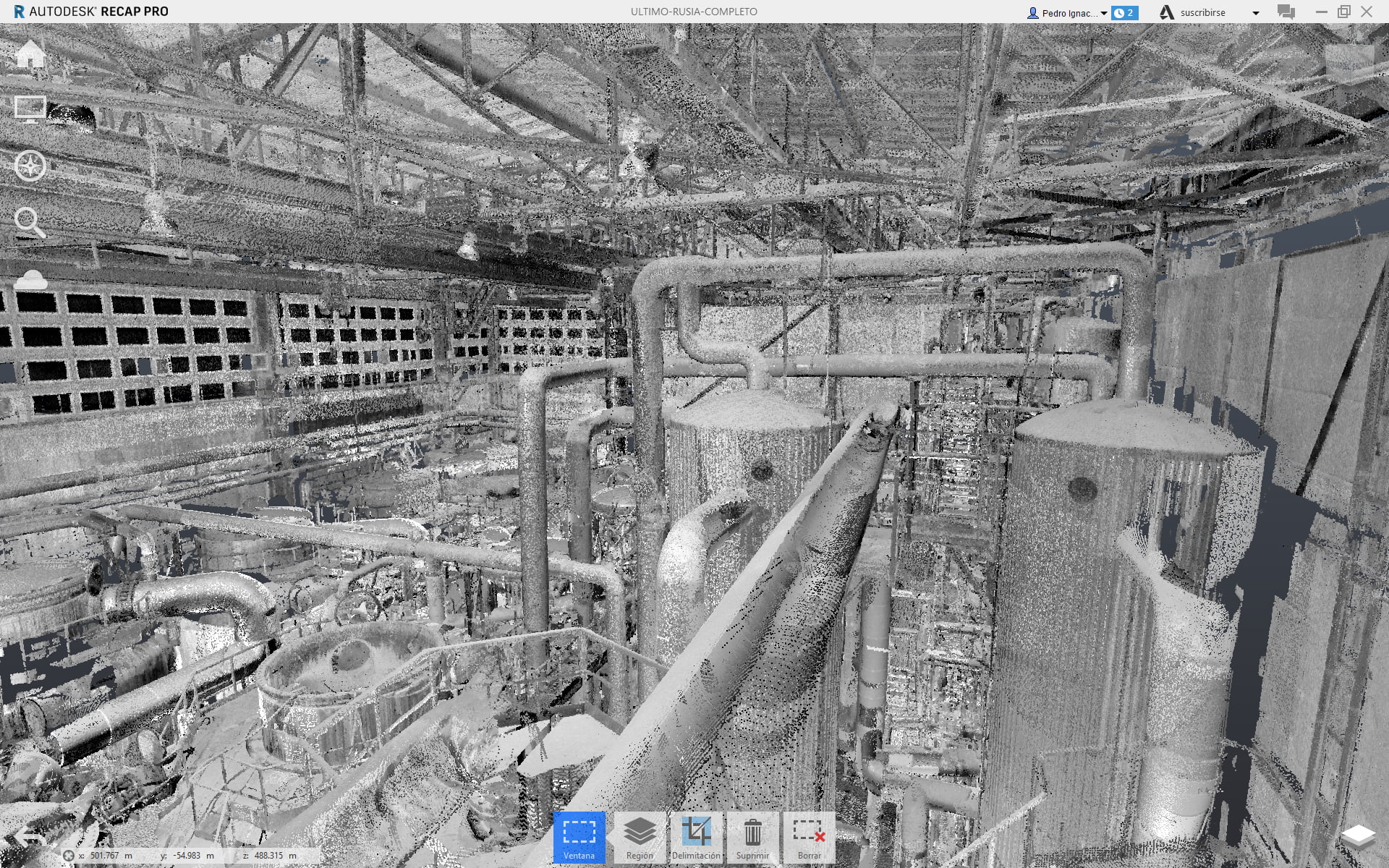This screenshot has height=868, width=1389.
Task: Click the search magnifier icon
Action: [x=30, y=223]
